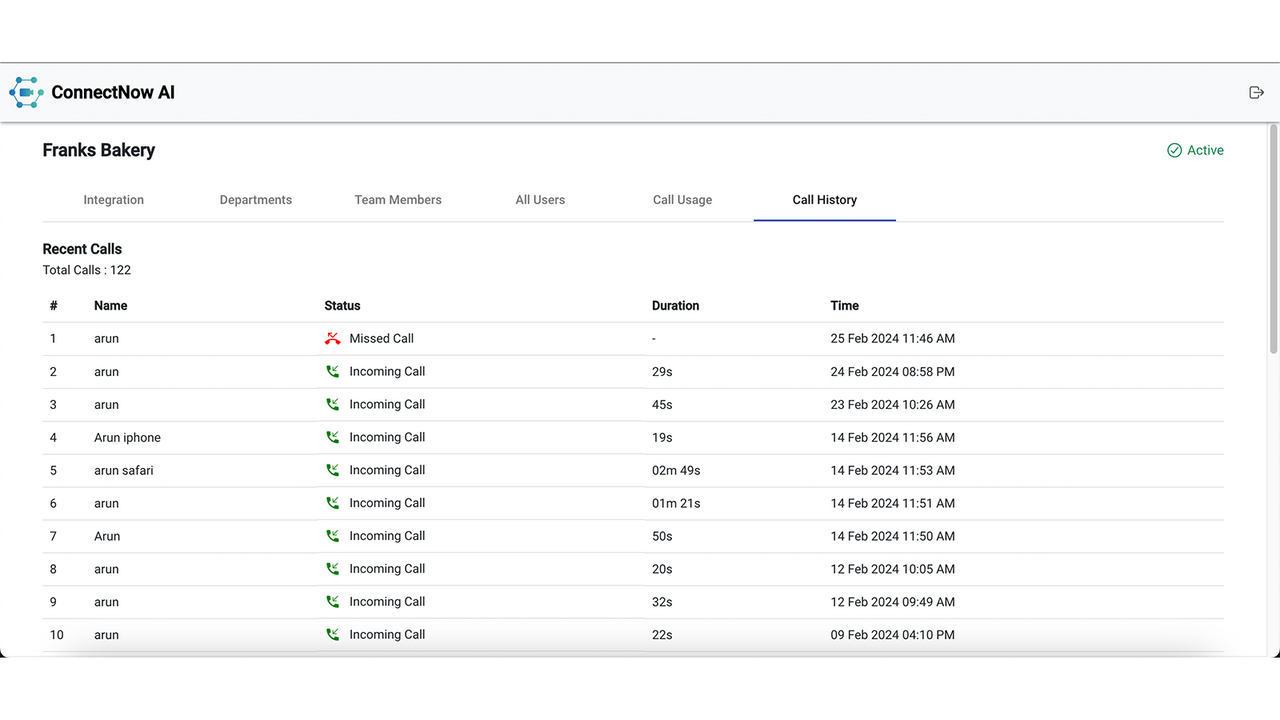Click the Total Calls : 122 text
Image resolution: width=1280 pixels, height=720 pixels.
coord(87,270)
